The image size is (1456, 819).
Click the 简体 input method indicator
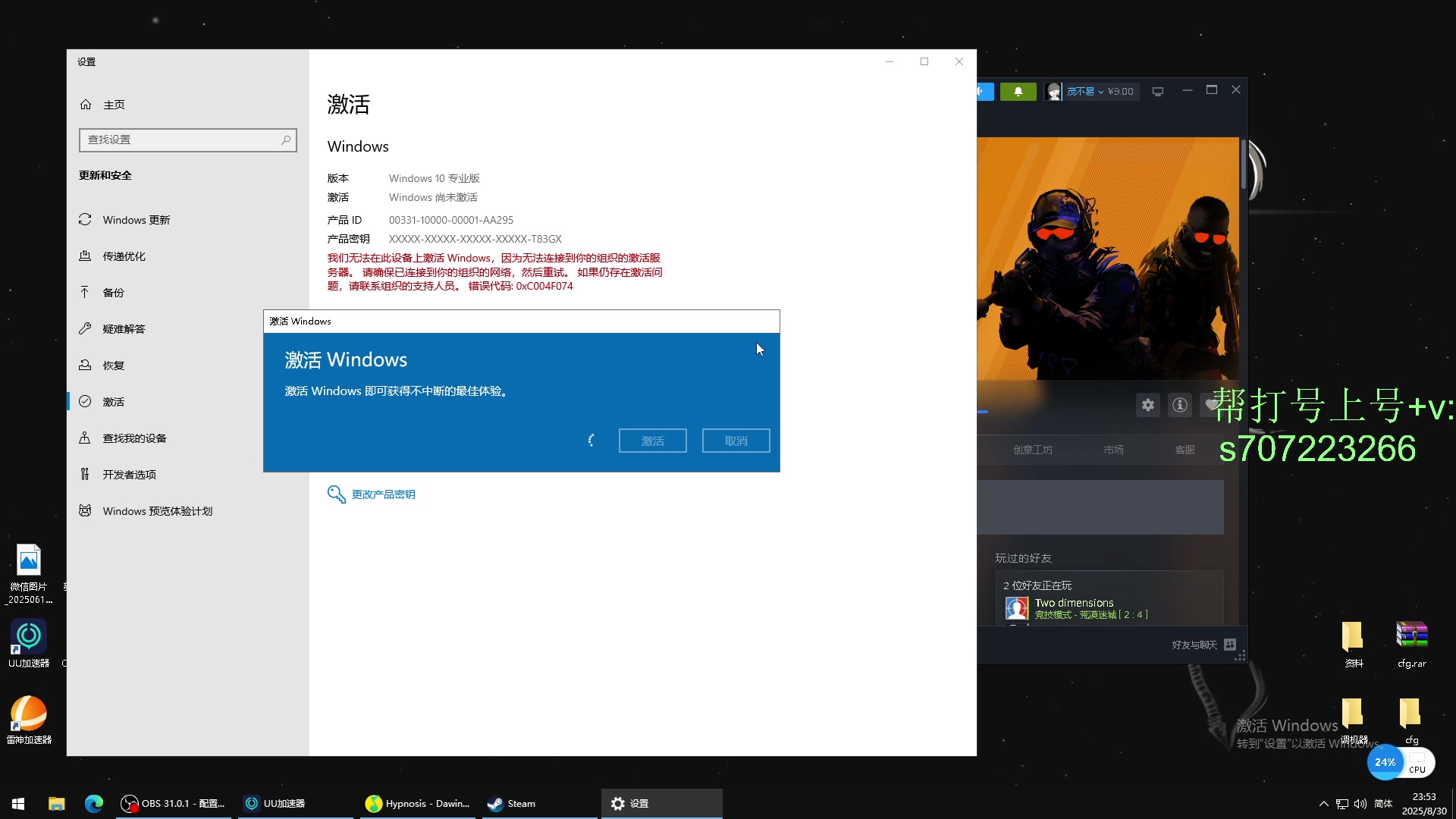point(1383,804)
